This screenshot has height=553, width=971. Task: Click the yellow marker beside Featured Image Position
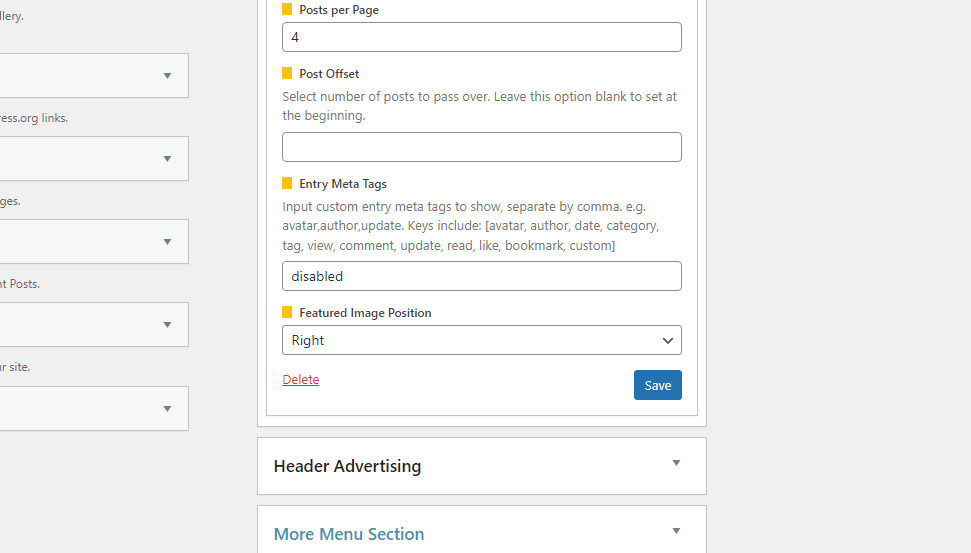(287, 312)
